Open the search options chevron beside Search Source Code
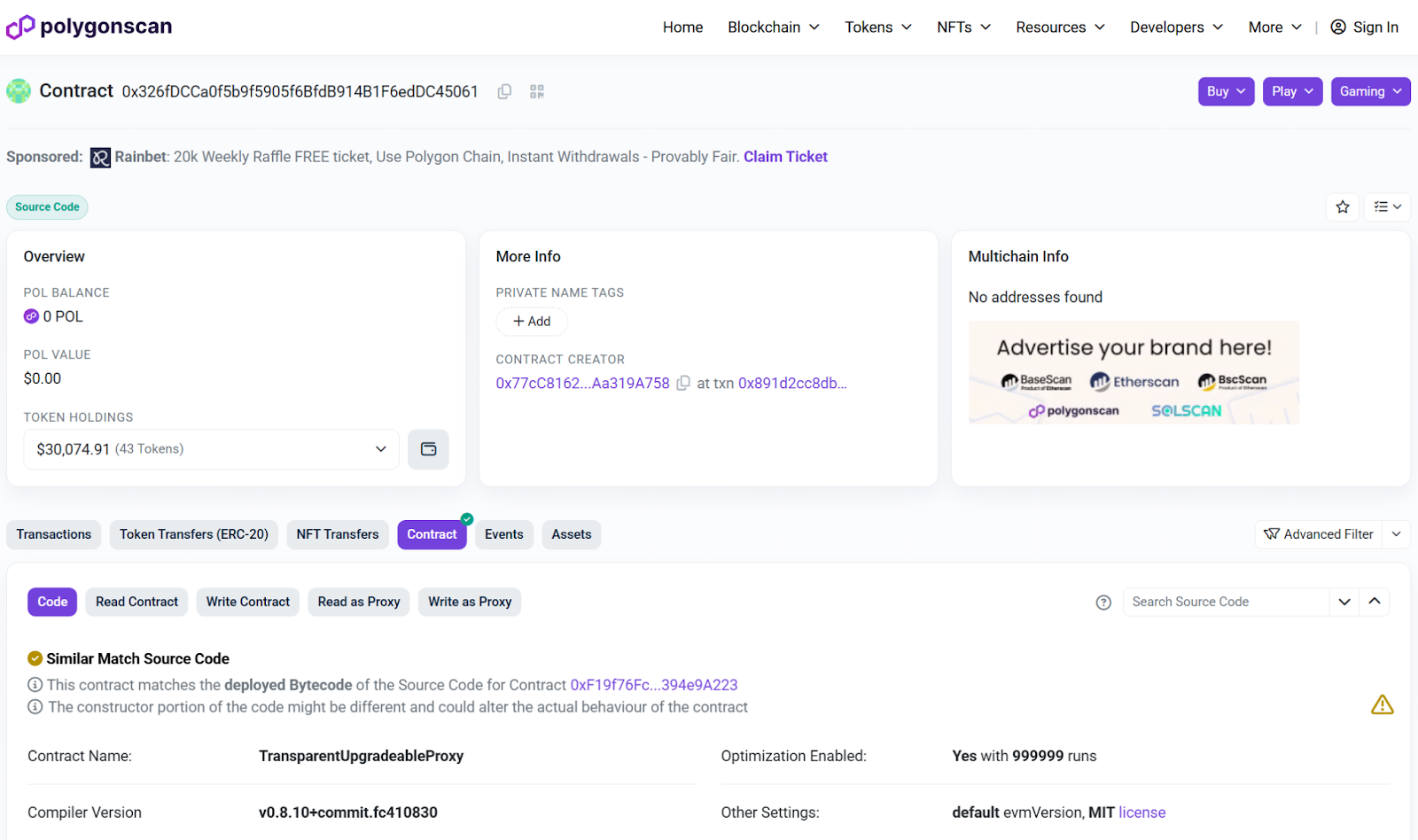The height and width of the screenshot is (840, 1418). [1344, 602]
